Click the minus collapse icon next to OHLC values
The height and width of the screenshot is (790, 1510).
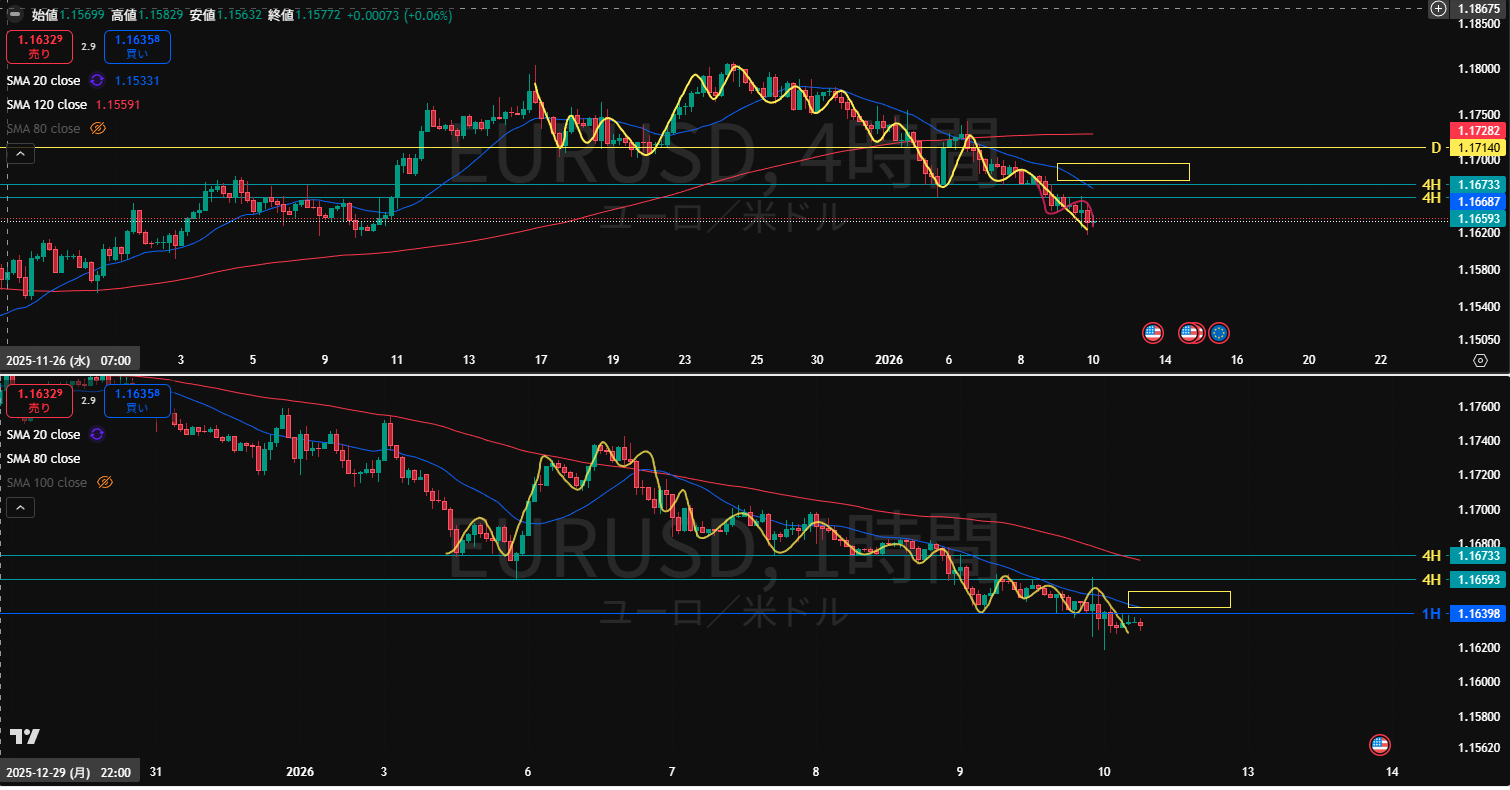15,15
